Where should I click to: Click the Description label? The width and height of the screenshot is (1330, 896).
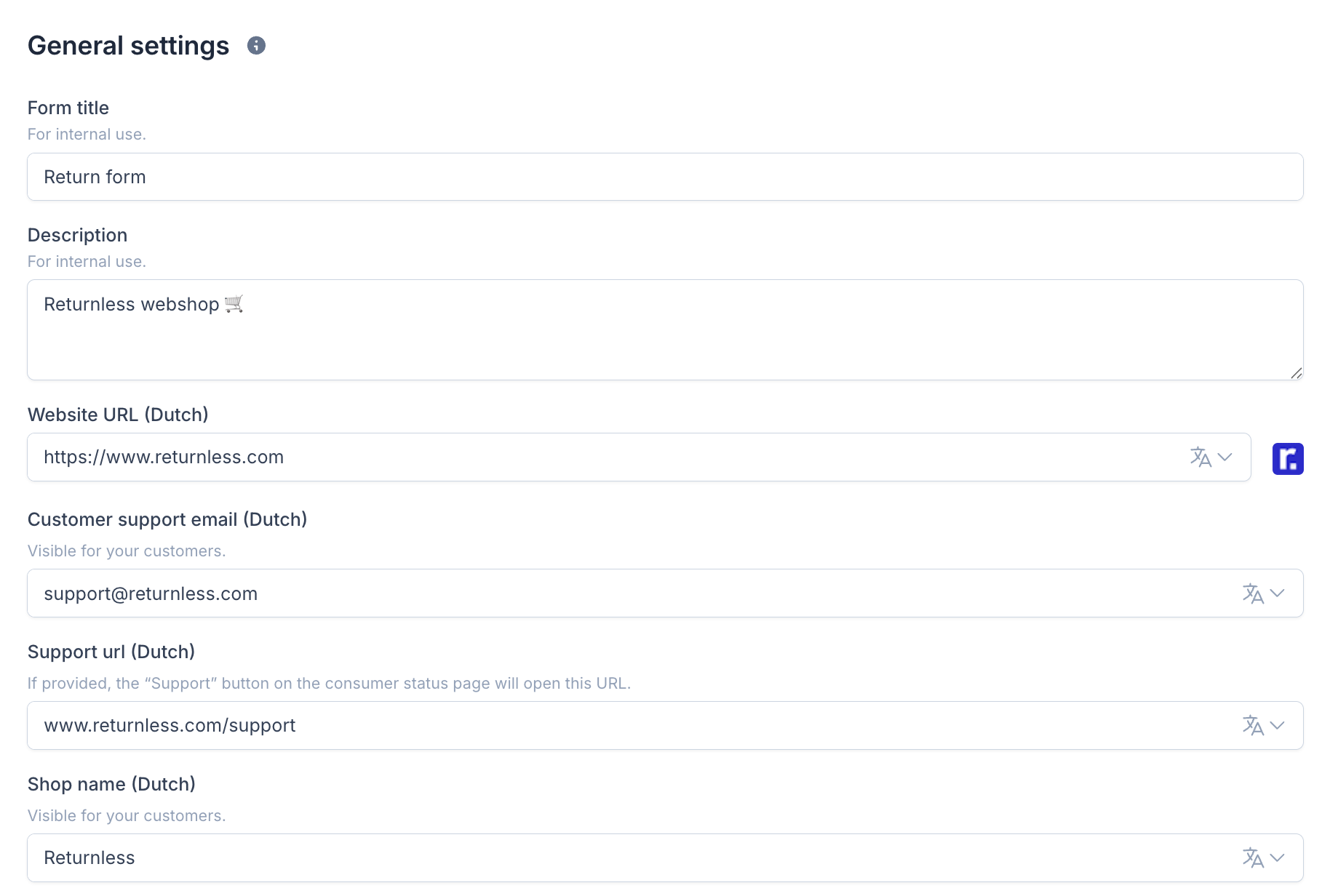(x=77, y=235)
